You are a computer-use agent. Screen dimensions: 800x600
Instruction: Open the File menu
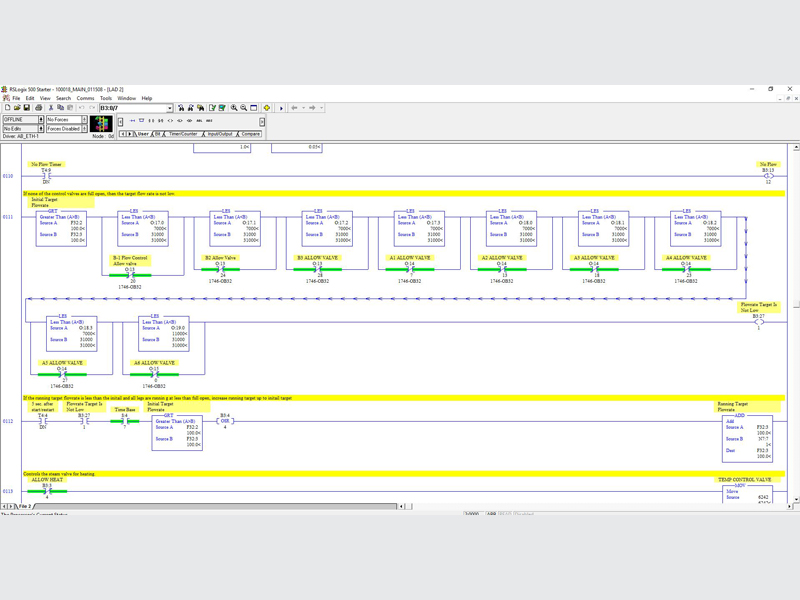coord(16,98)
